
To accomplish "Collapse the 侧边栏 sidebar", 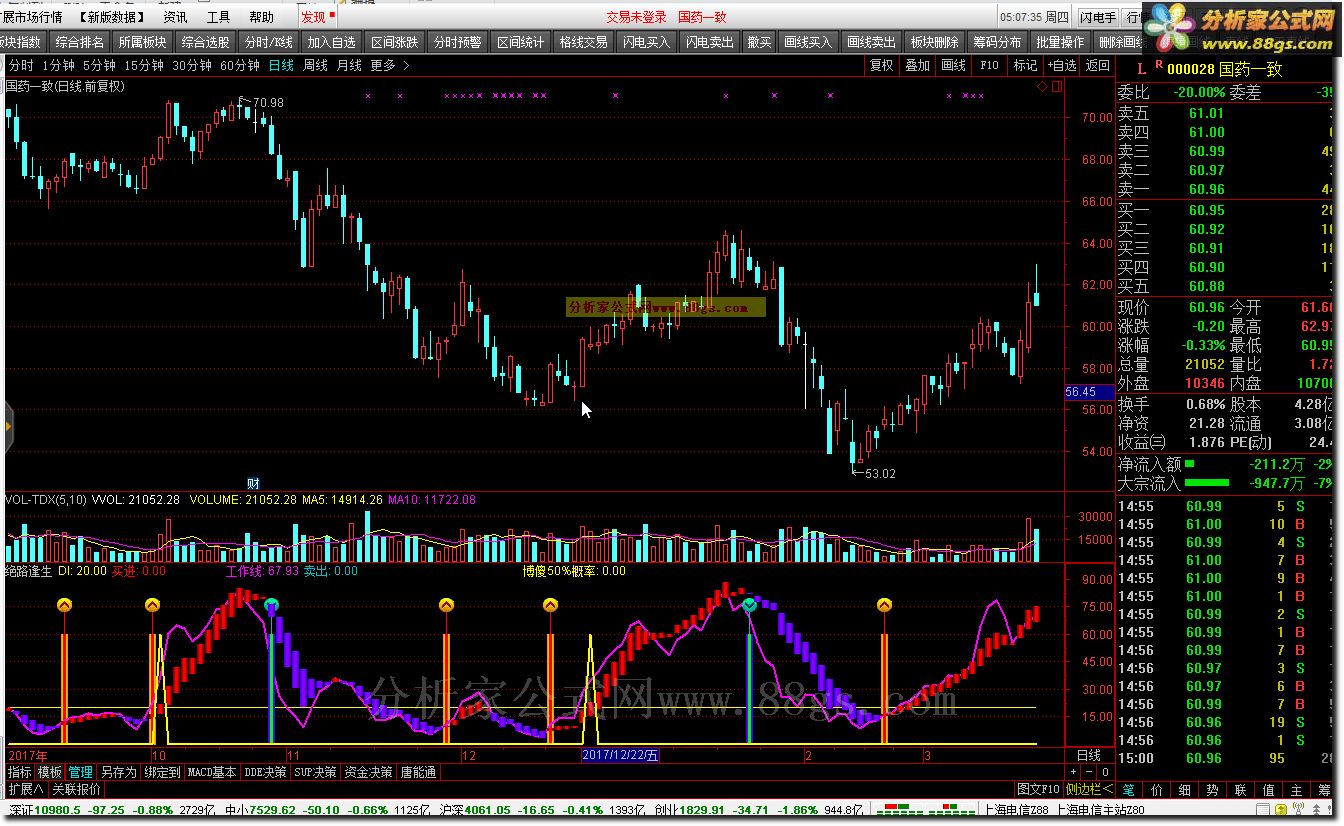I will pyautogui.click(x=1089, y=790).
